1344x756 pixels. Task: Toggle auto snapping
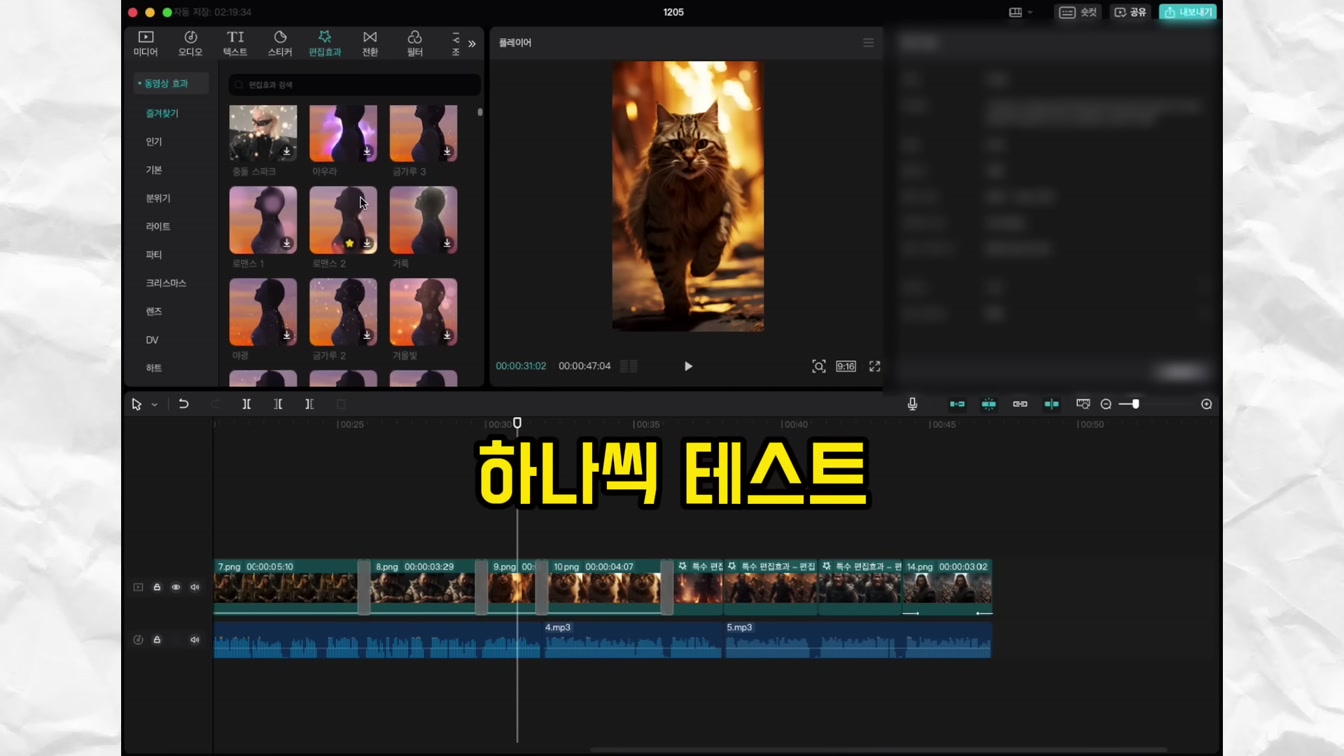988,404
